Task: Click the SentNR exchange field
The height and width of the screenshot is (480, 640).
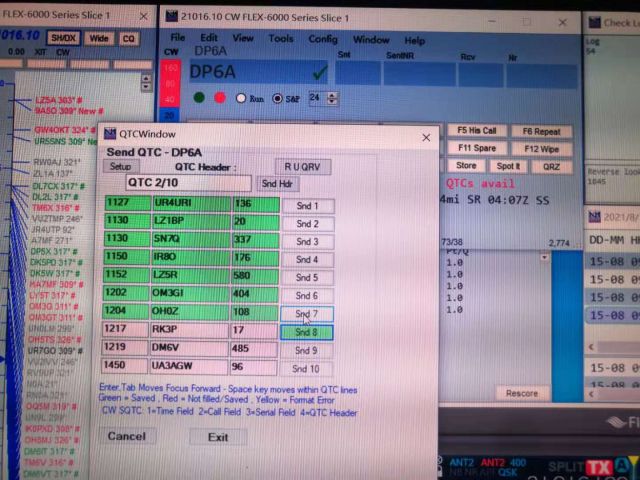Action: tap(420, 75)
